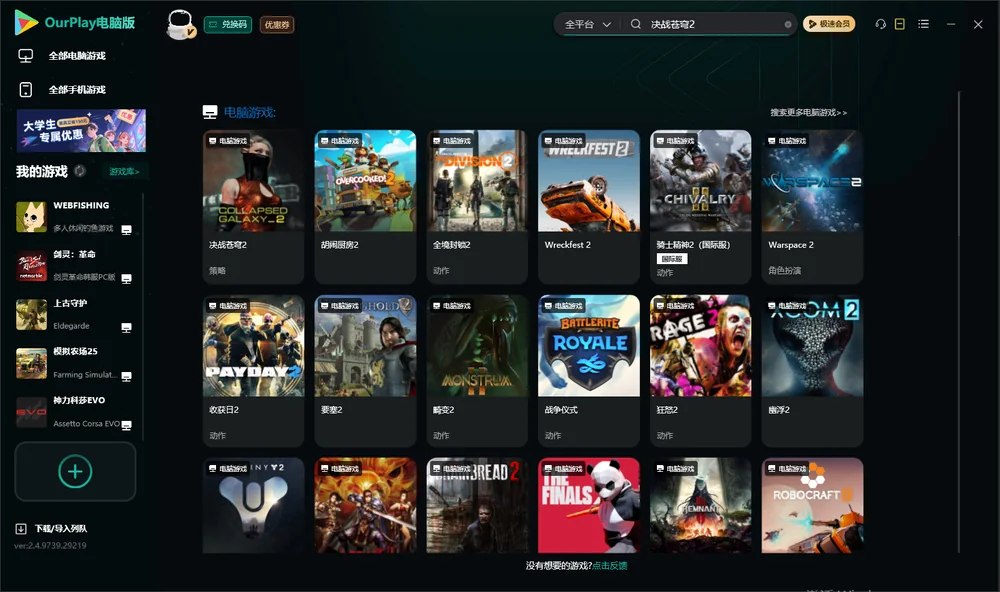Open 畸变2 Monstrum game card
1000x592 pixels.
click(477, 371)
